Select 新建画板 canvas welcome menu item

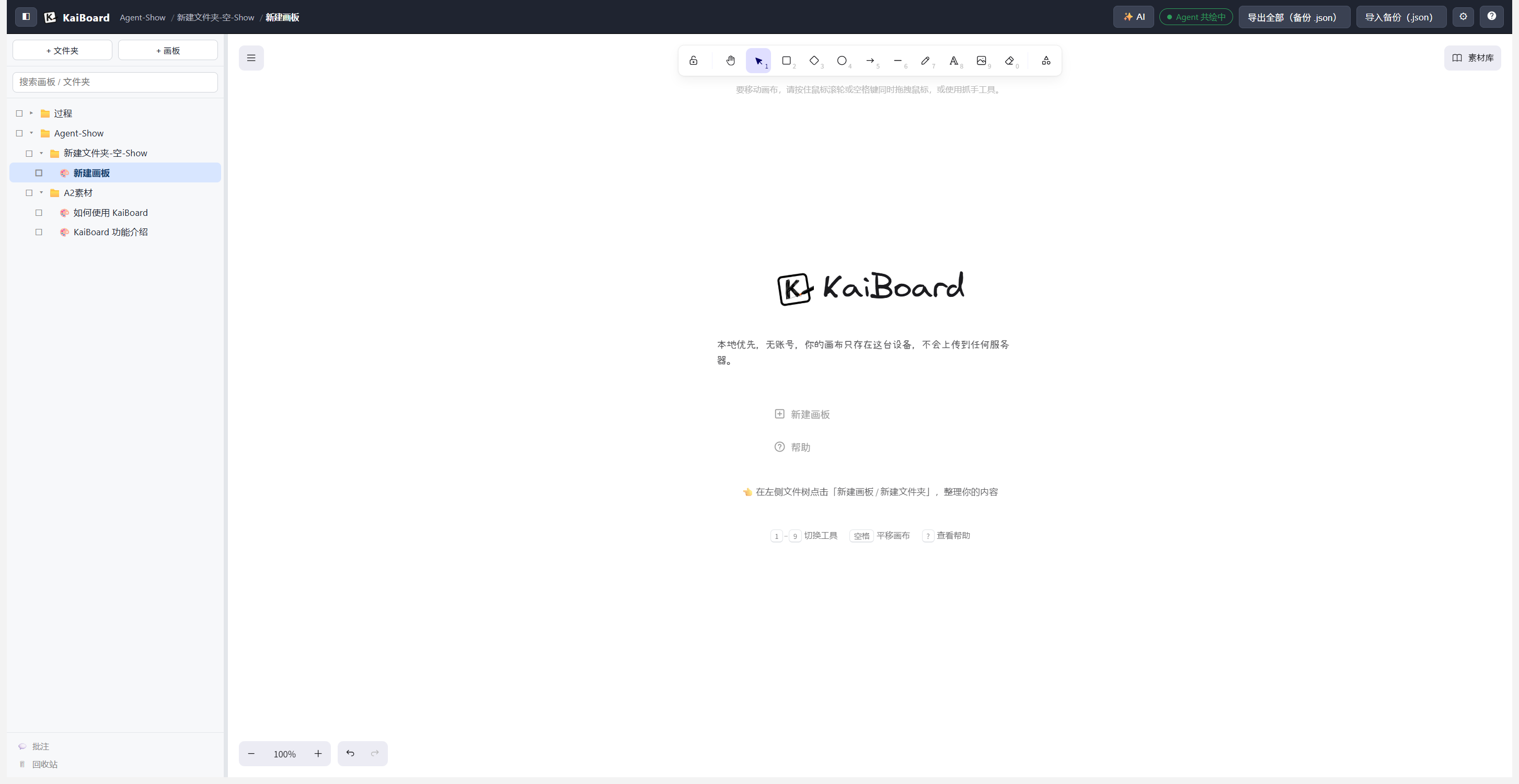(802, 414)
